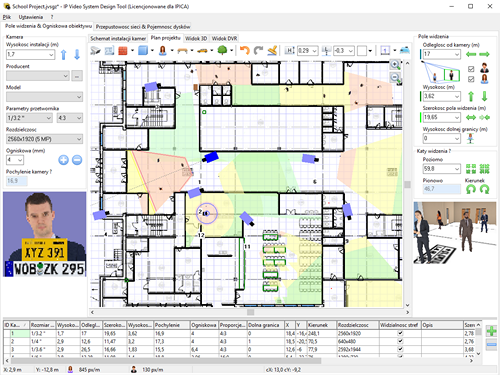Viewport: 500px width, 375px height.
Task: Open the color picker swatch dropdown in toolbar
Action: tap(370, 51)
